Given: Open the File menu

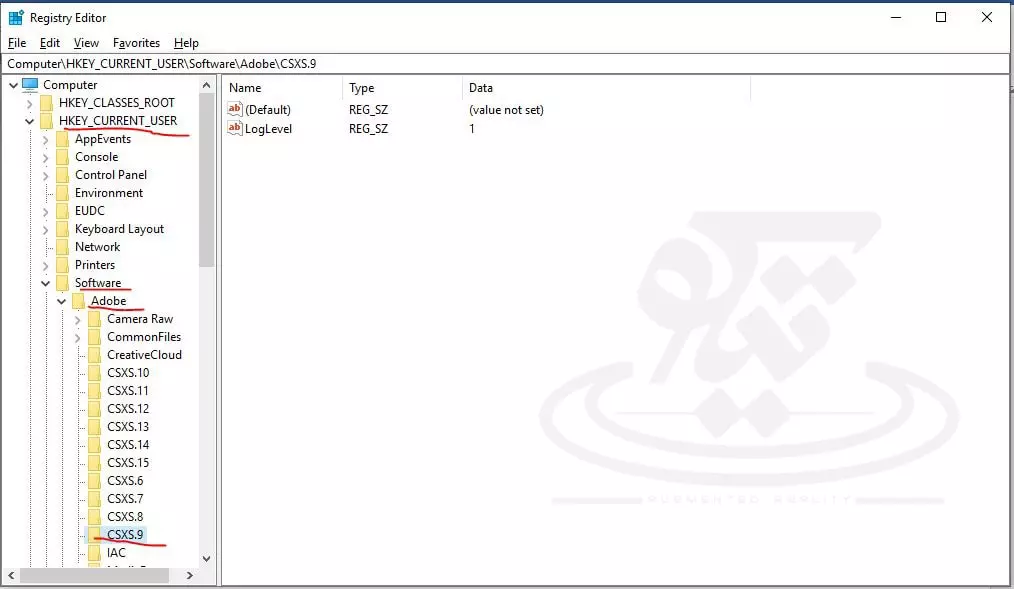Looking at the screenshot, I should [17, 43].
